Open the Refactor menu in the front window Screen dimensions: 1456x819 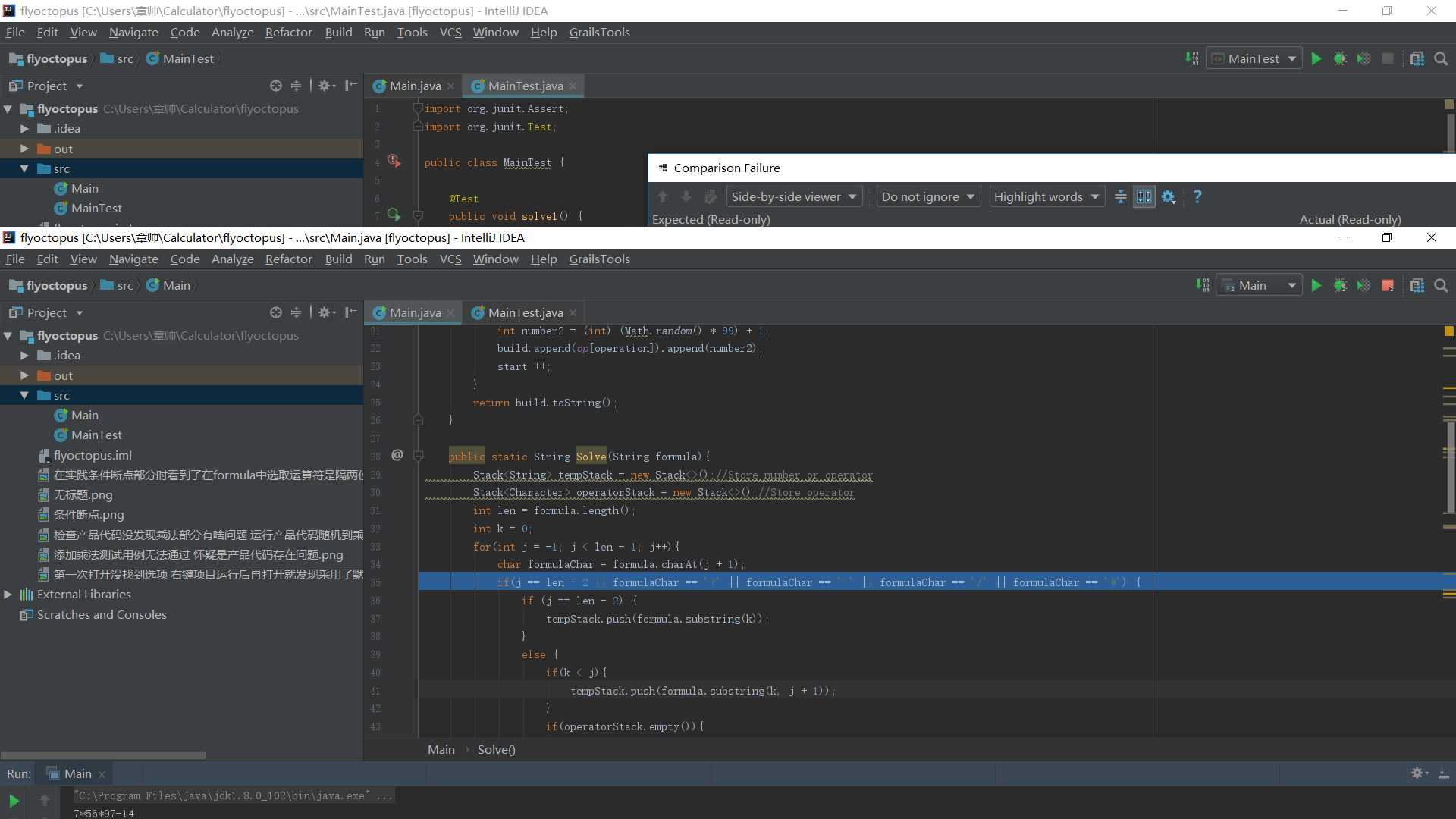(288, 259)
